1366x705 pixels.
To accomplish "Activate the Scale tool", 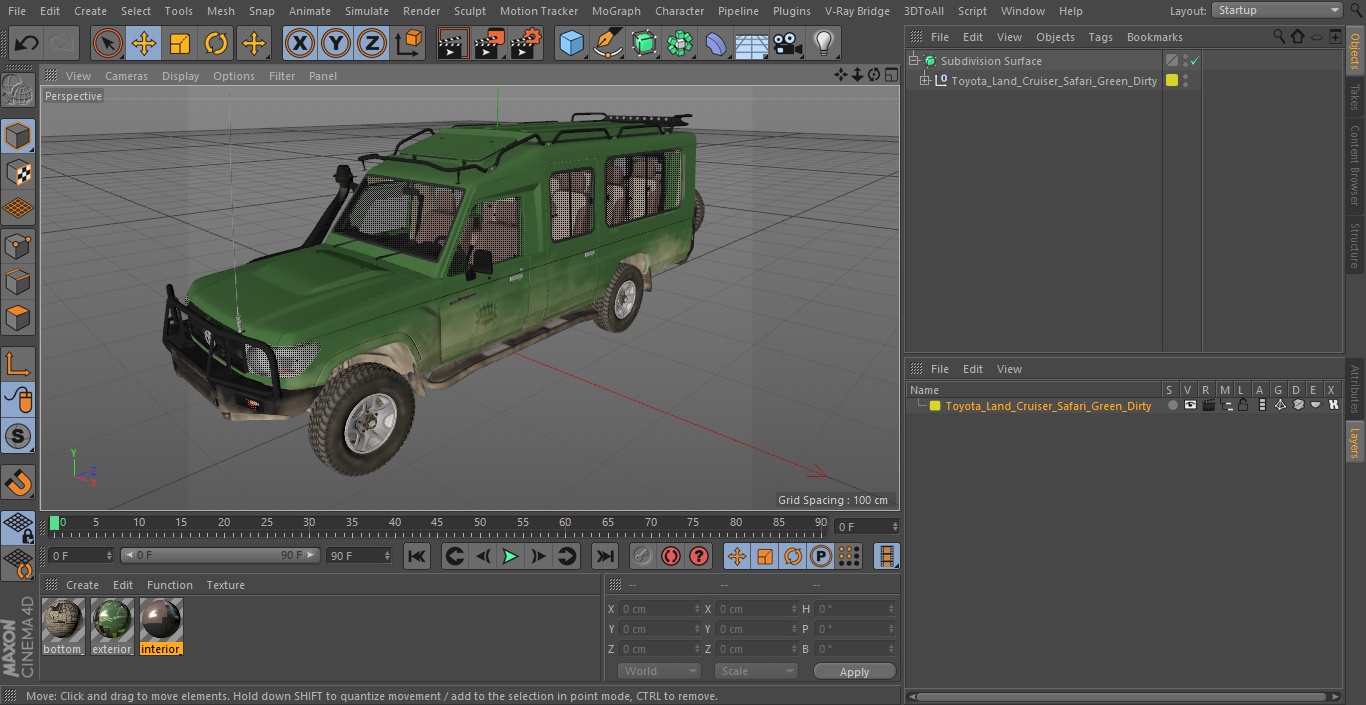I will coord(180,43).
